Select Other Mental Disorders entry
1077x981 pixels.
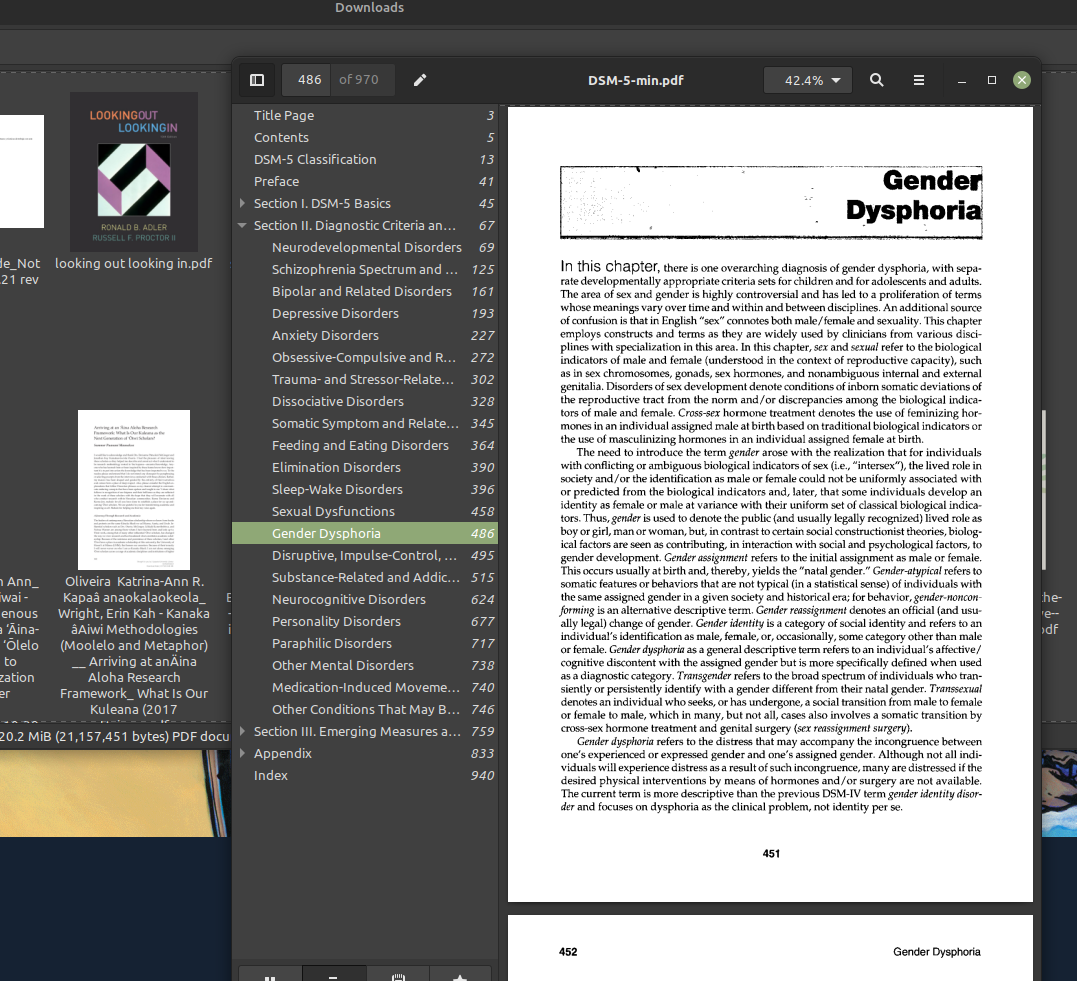click(365, 665)
